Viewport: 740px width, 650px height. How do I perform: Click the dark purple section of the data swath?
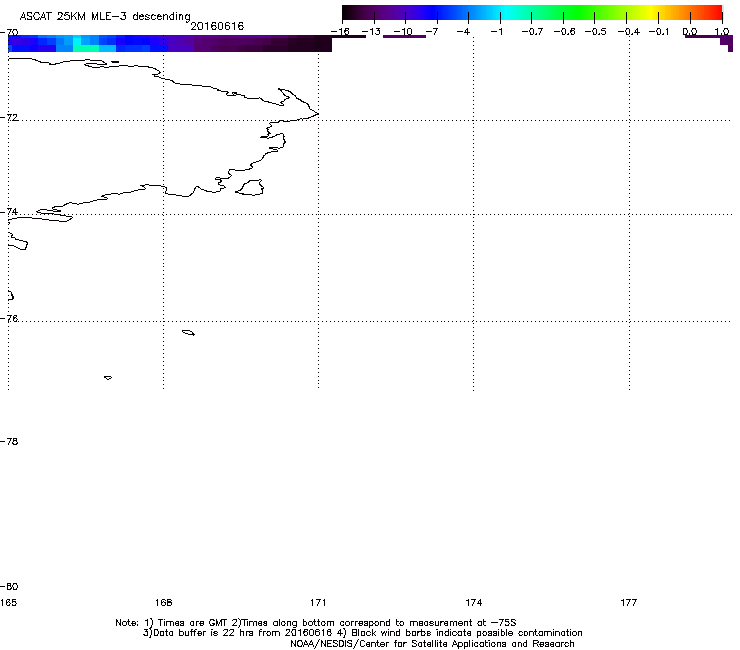click(262, 43)
